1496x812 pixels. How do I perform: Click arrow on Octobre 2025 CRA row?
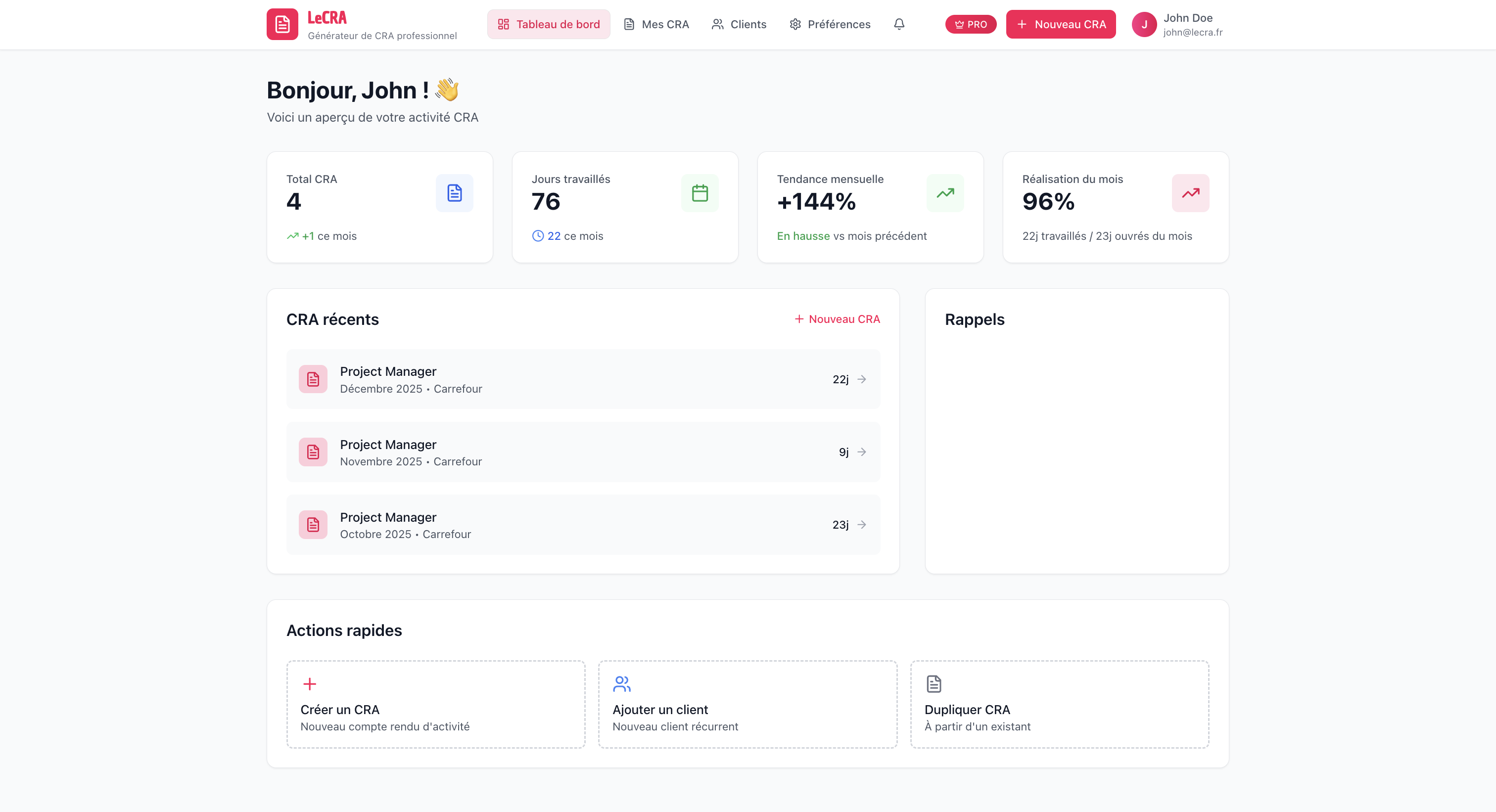tap(862, 525)
